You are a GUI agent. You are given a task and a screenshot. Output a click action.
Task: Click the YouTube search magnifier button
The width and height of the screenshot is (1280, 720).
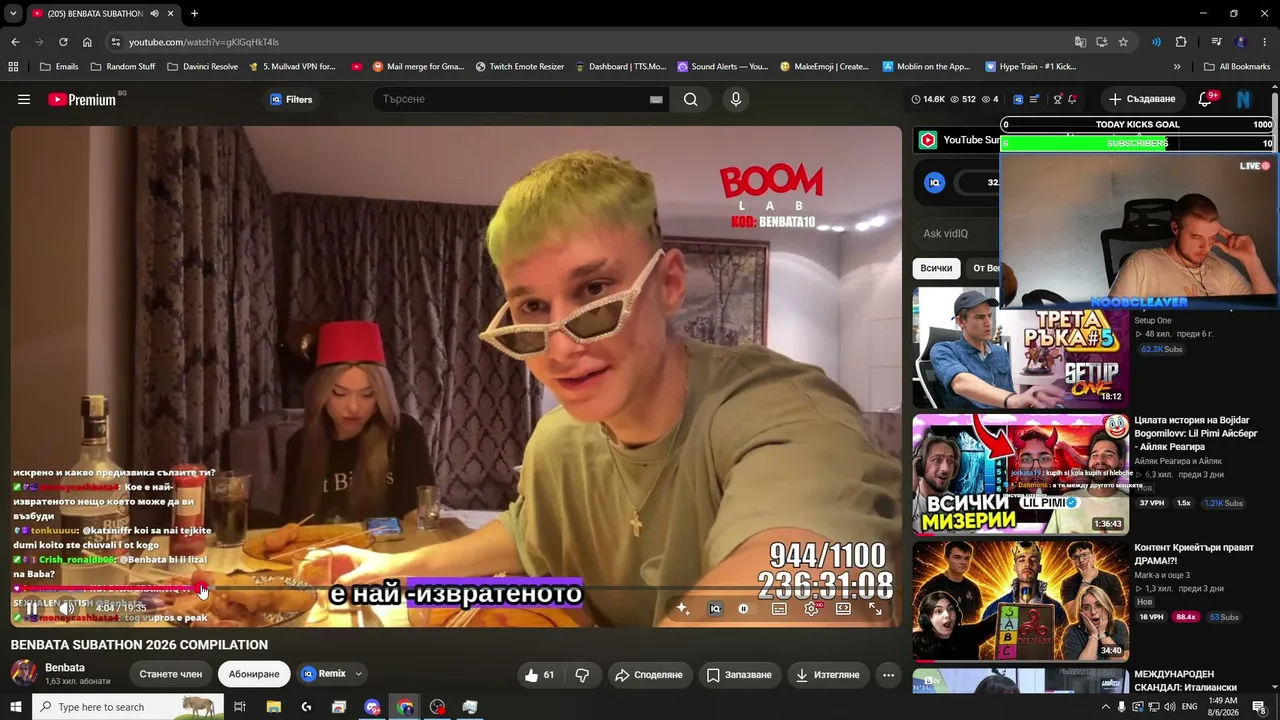[691, 99]
